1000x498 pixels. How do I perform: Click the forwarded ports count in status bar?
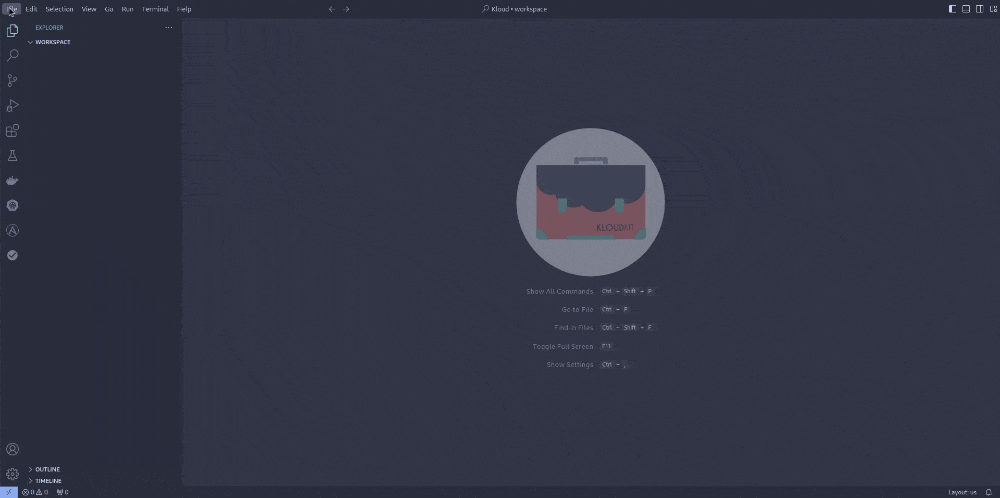(62, 492)
